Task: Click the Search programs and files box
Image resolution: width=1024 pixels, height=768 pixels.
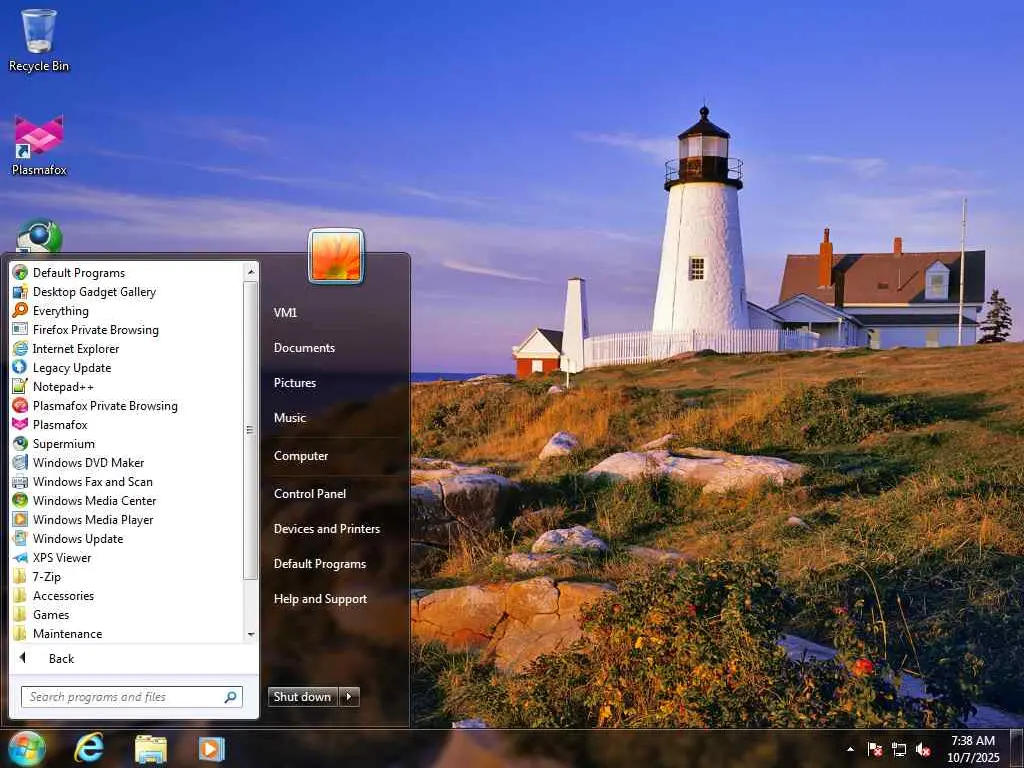Action: point(132,697)
